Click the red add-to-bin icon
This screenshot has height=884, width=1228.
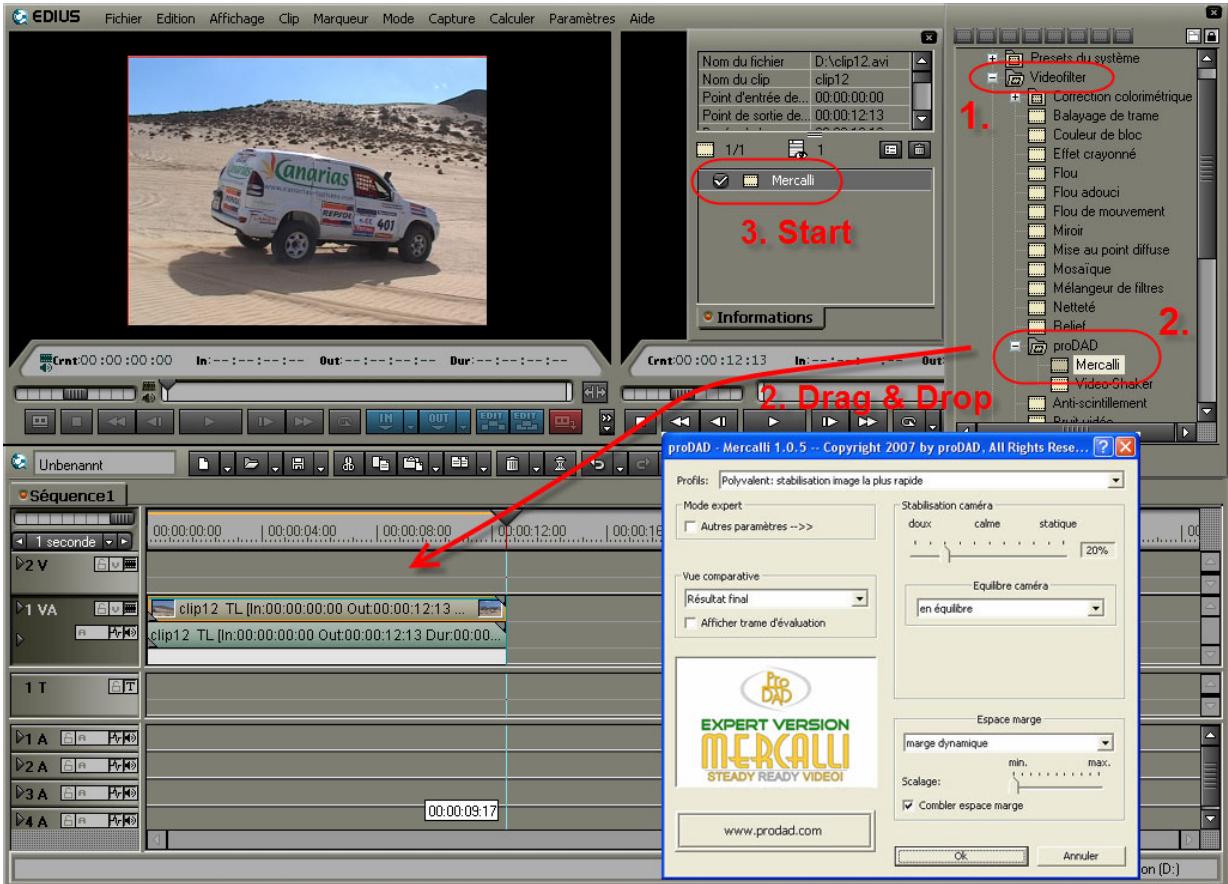click(565, 421)
